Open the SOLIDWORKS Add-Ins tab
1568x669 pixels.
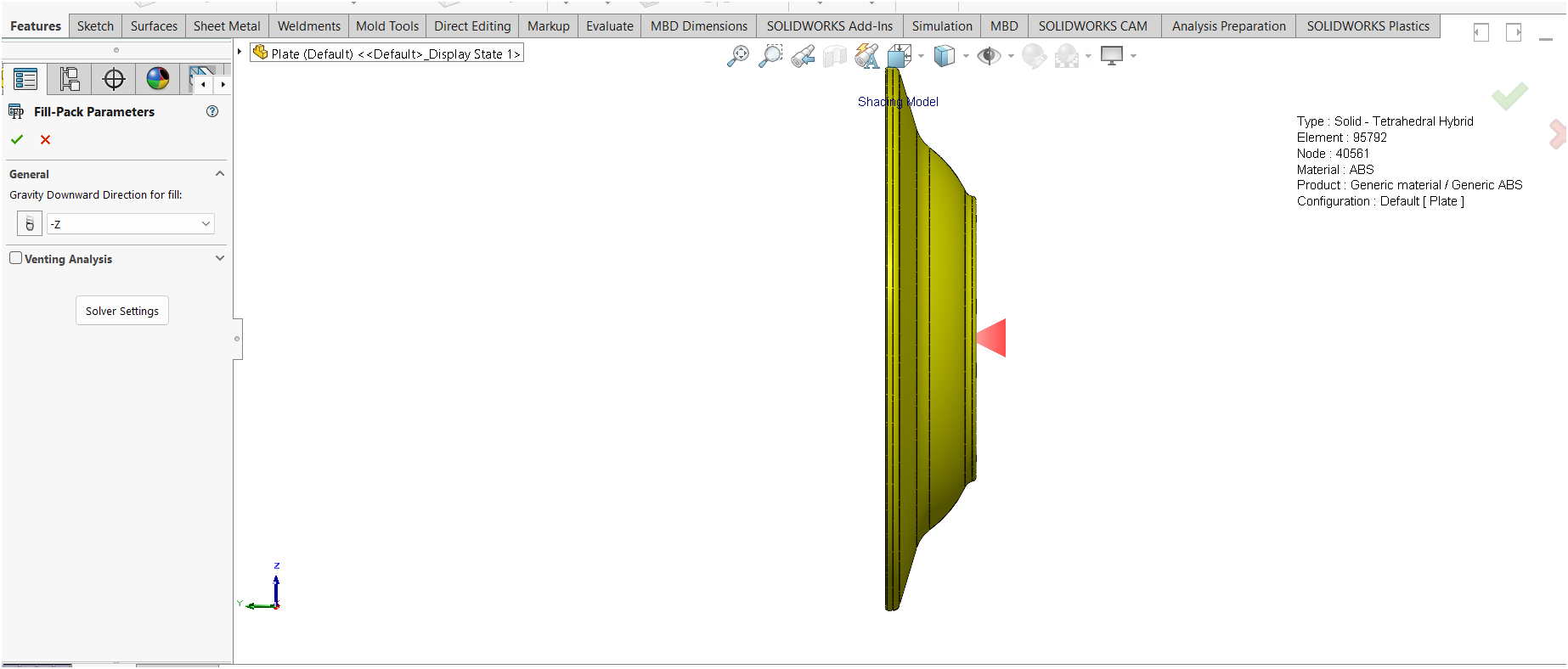click(830, 26)
